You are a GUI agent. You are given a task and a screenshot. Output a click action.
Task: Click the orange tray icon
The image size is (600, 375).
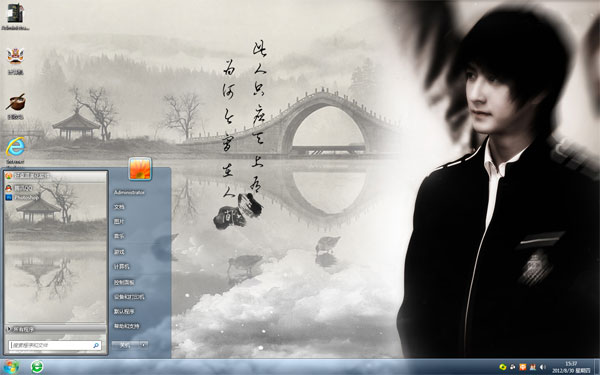click(x=523, y=367)
